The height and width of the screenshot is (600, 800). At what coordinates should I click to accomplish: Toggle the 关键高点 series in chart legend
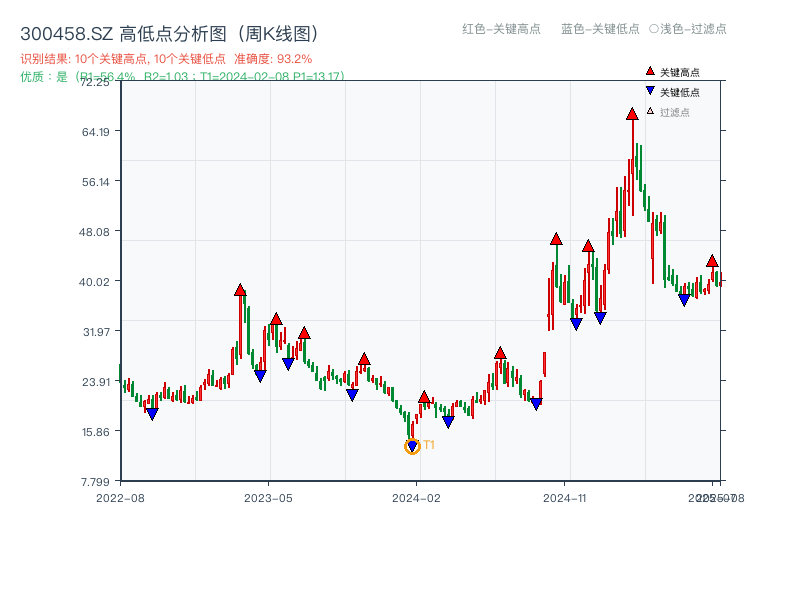click(672, 72)
